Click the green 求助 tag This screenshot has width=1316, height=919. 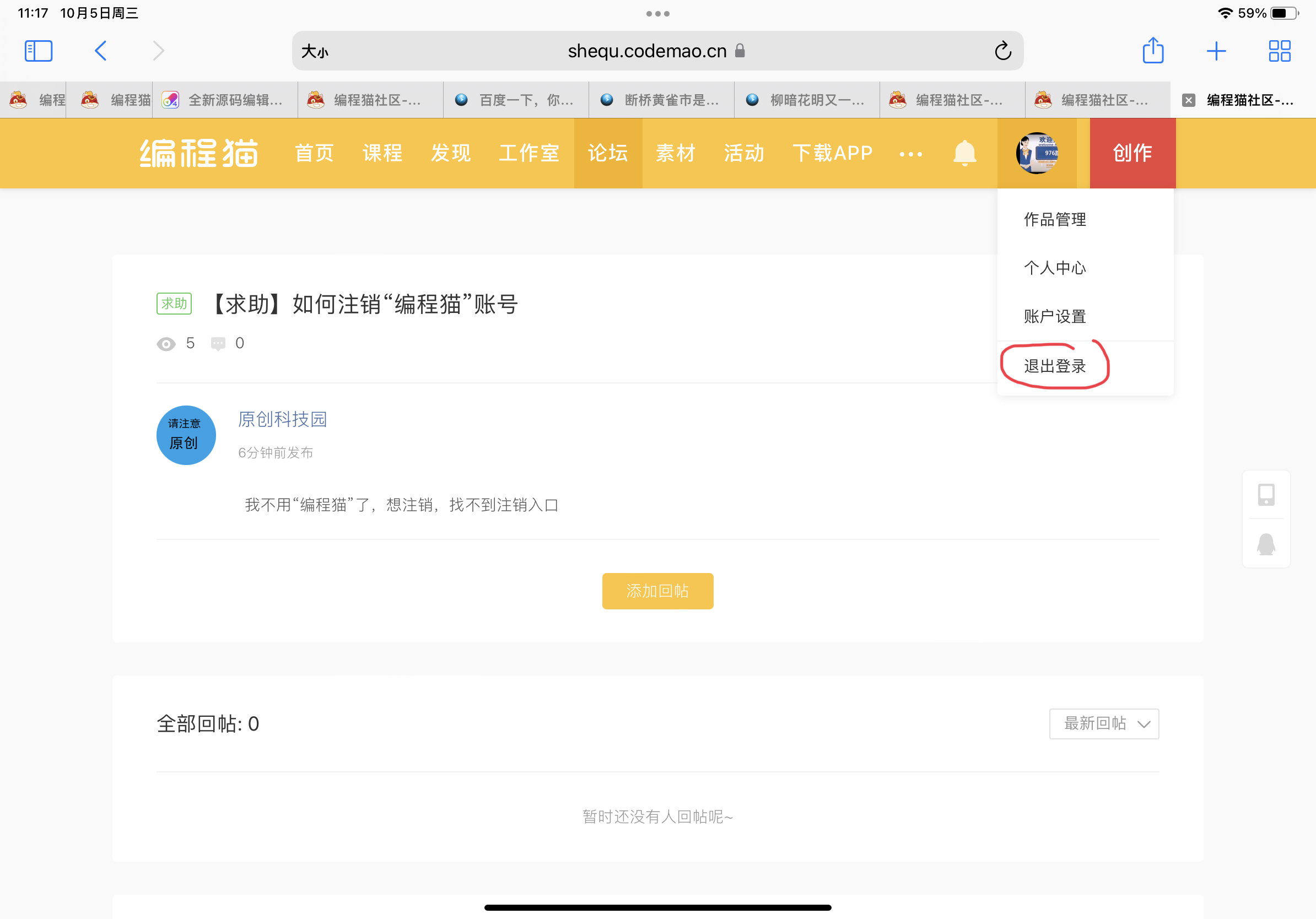(174, 304)
